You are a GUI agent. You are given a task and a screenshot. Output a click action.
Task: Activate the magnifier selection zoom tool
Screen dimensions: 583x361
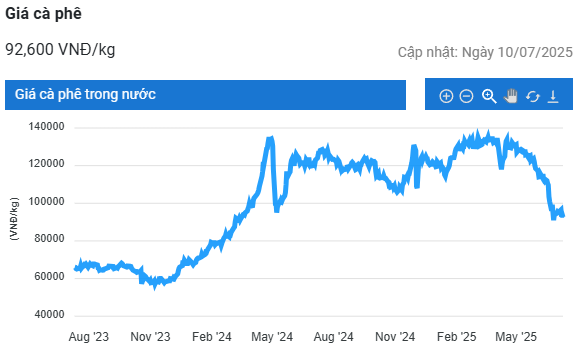[489, 96]
